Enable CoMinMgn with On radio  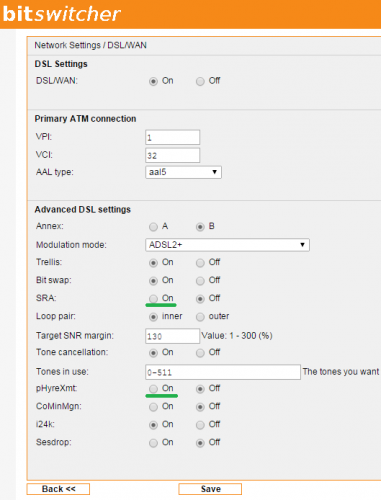[153, 407]
